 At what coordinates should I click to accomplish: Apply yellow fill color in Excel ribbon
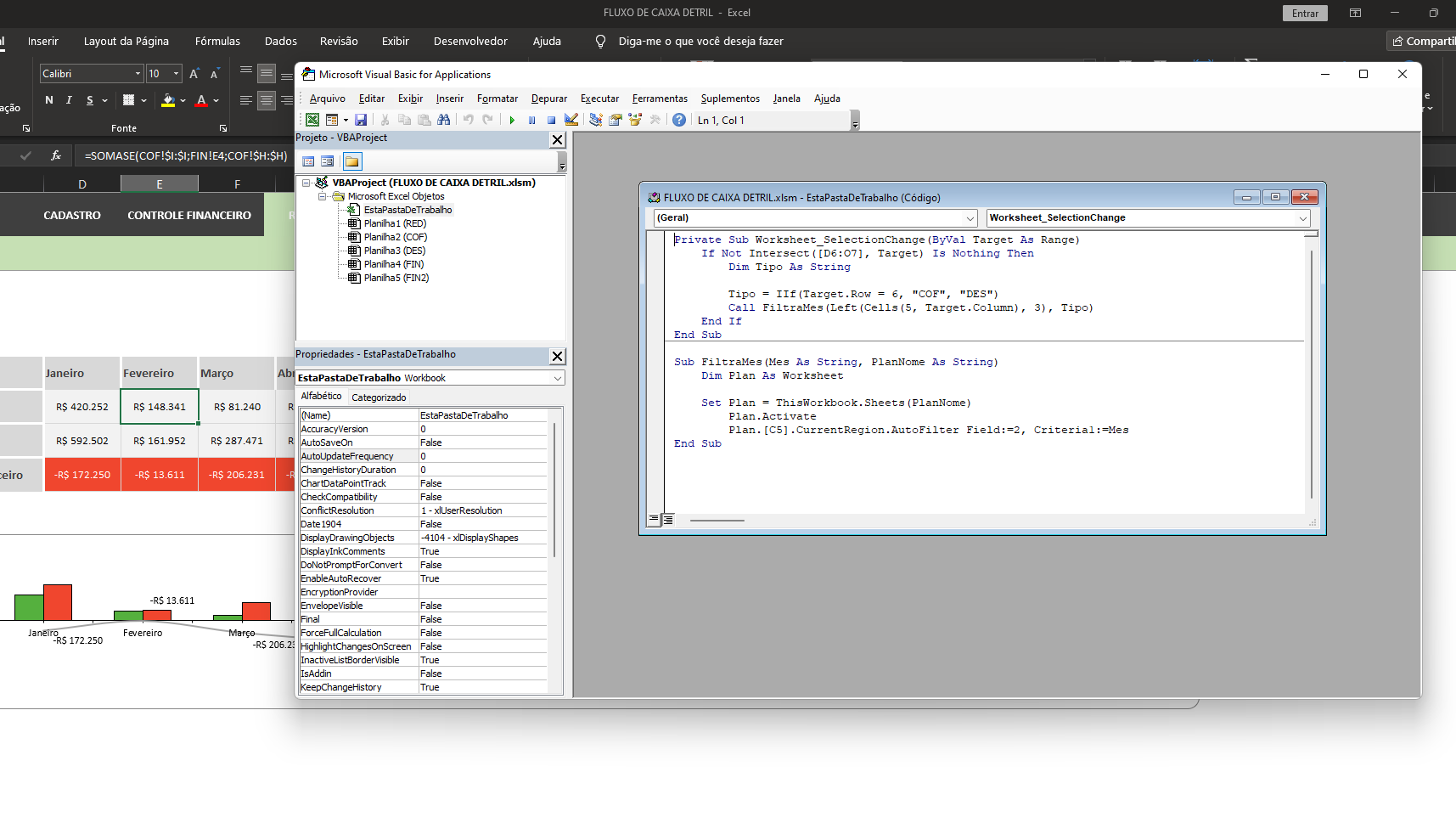pos(168,100)
